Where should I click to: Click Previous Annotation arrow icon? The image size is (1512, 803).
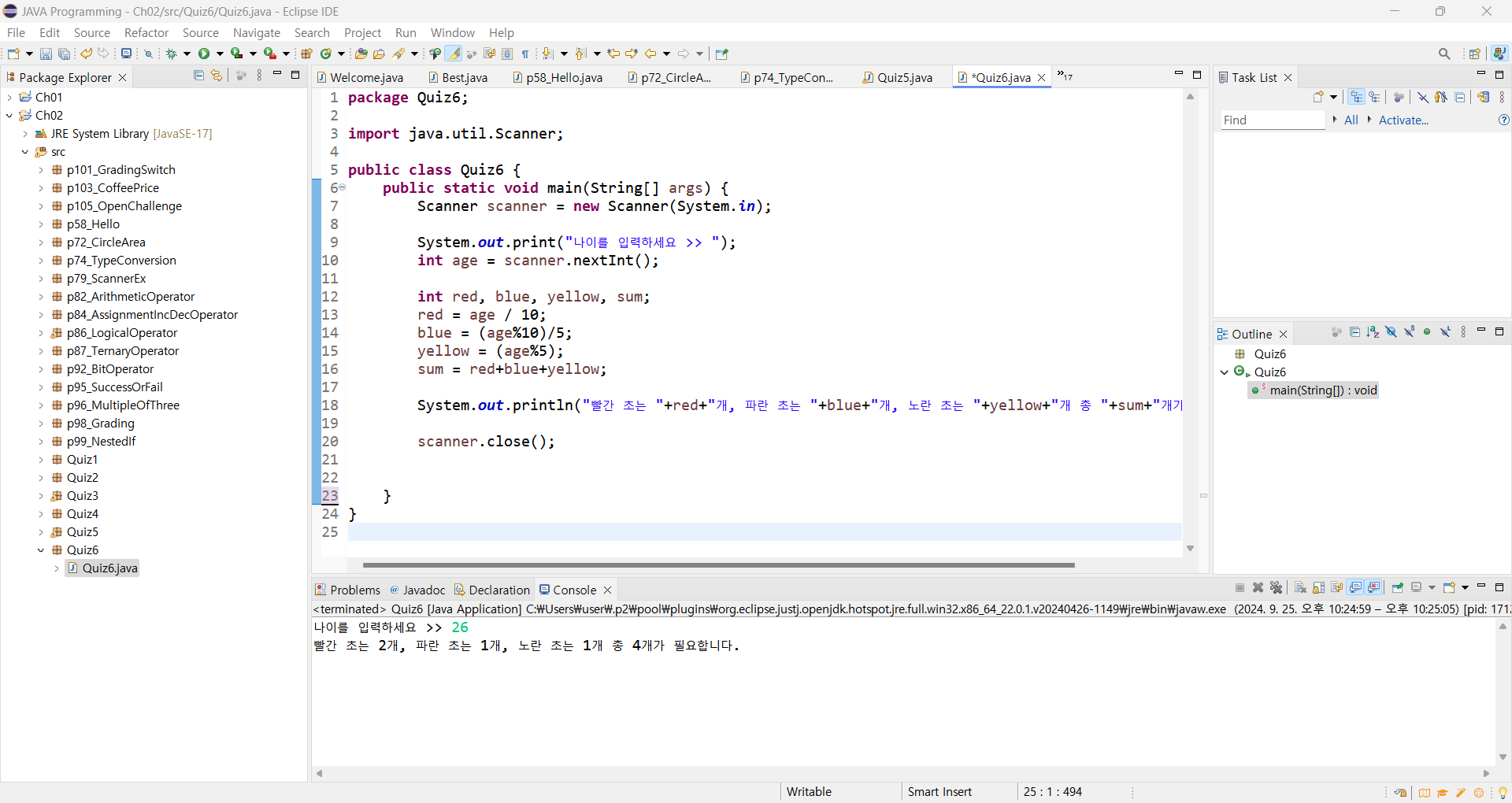(581, 54)
